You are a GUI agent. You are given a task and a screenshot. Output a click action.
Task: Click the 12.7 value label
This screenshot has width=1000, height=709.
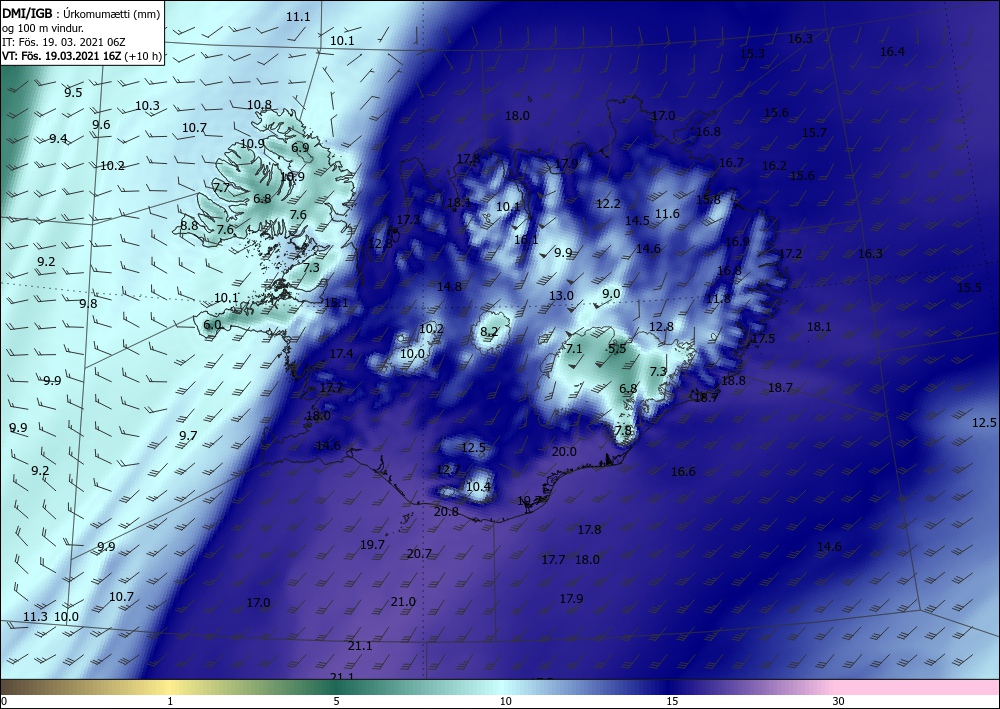tap(448, 470)
